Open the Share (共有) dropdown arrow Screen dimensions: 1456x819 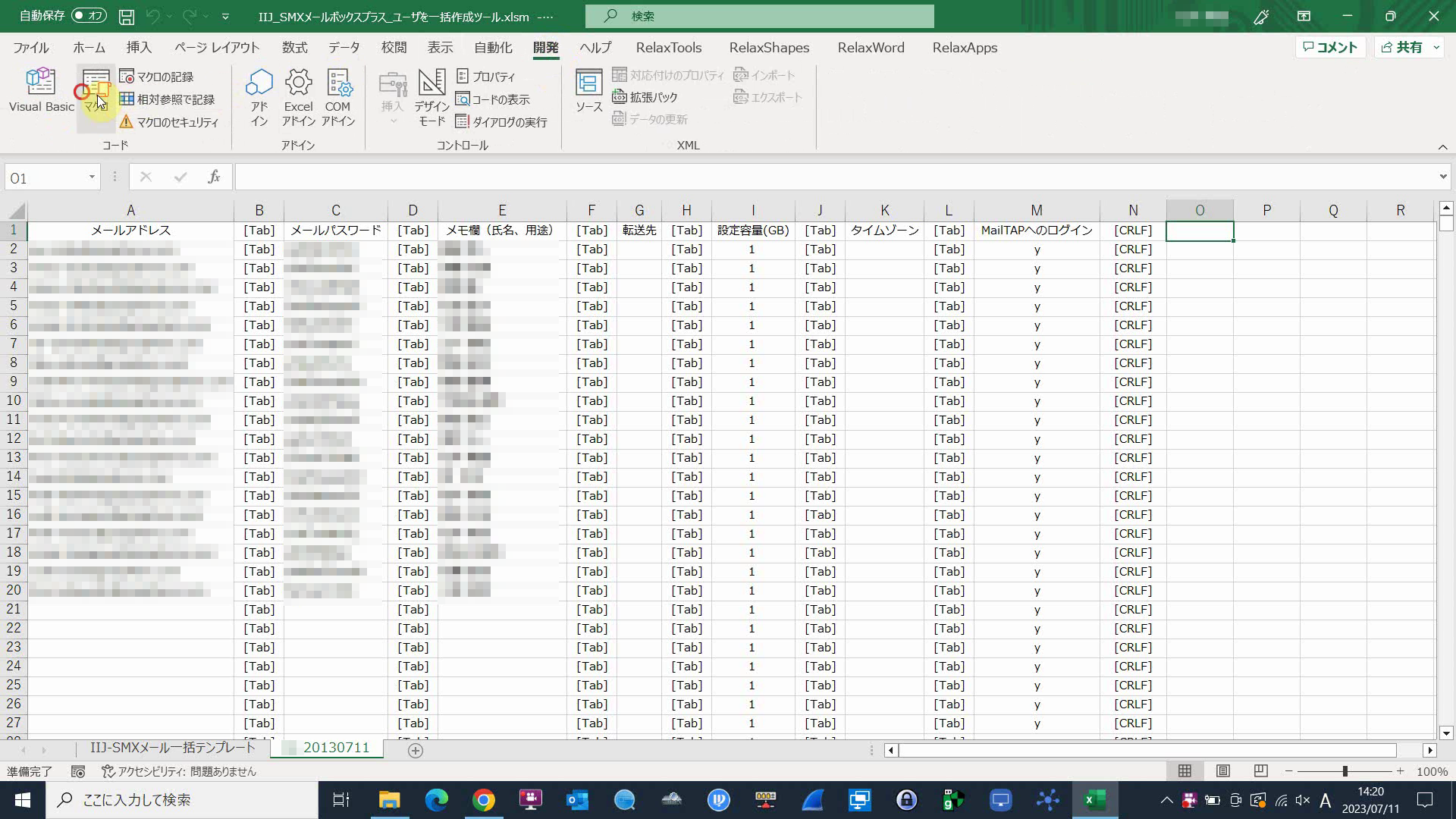click(1436, 48)
